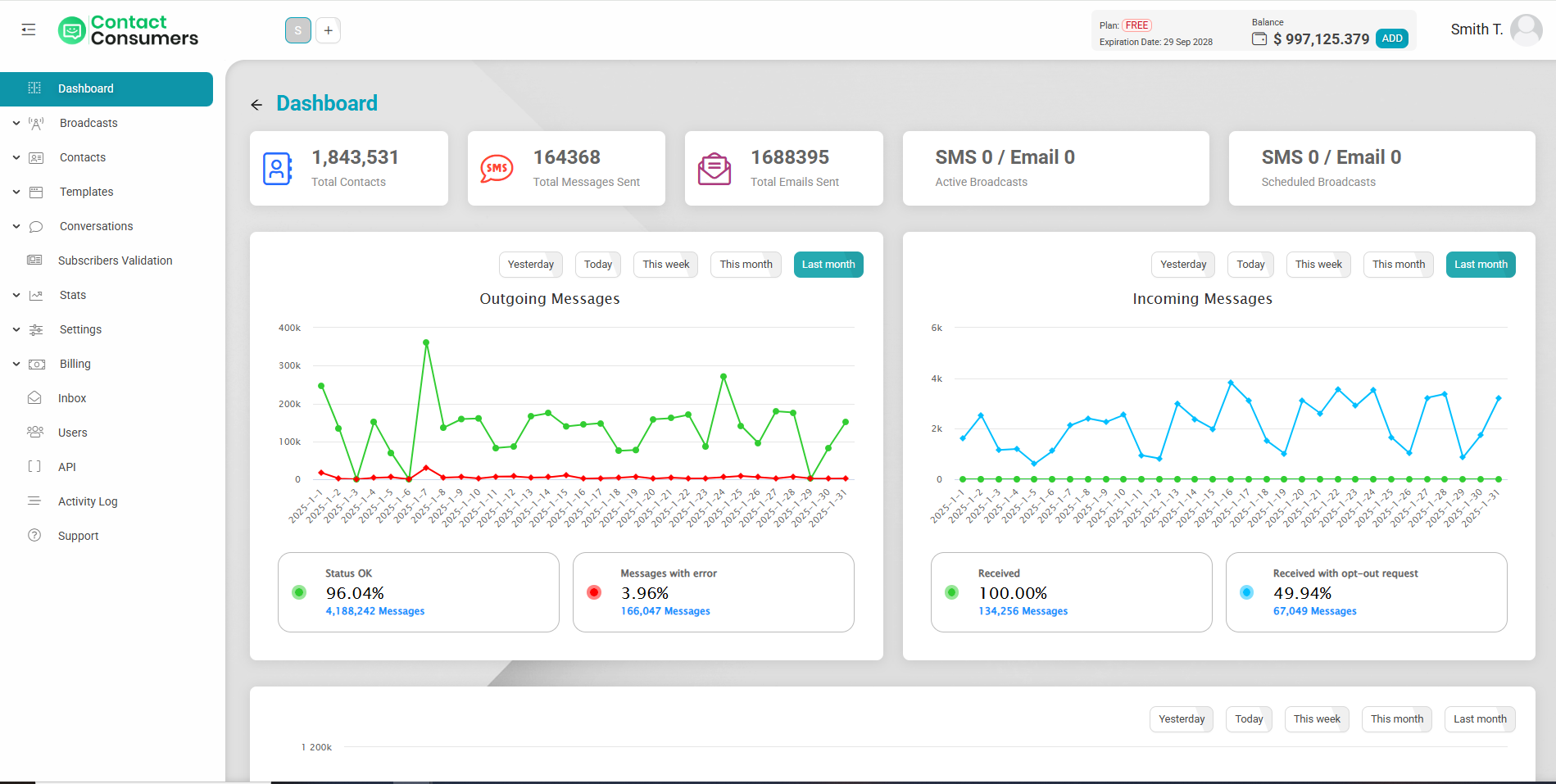Click the green Status OK legend dot
Screen dimensions: 1556x784
click(x=299, y=592)
